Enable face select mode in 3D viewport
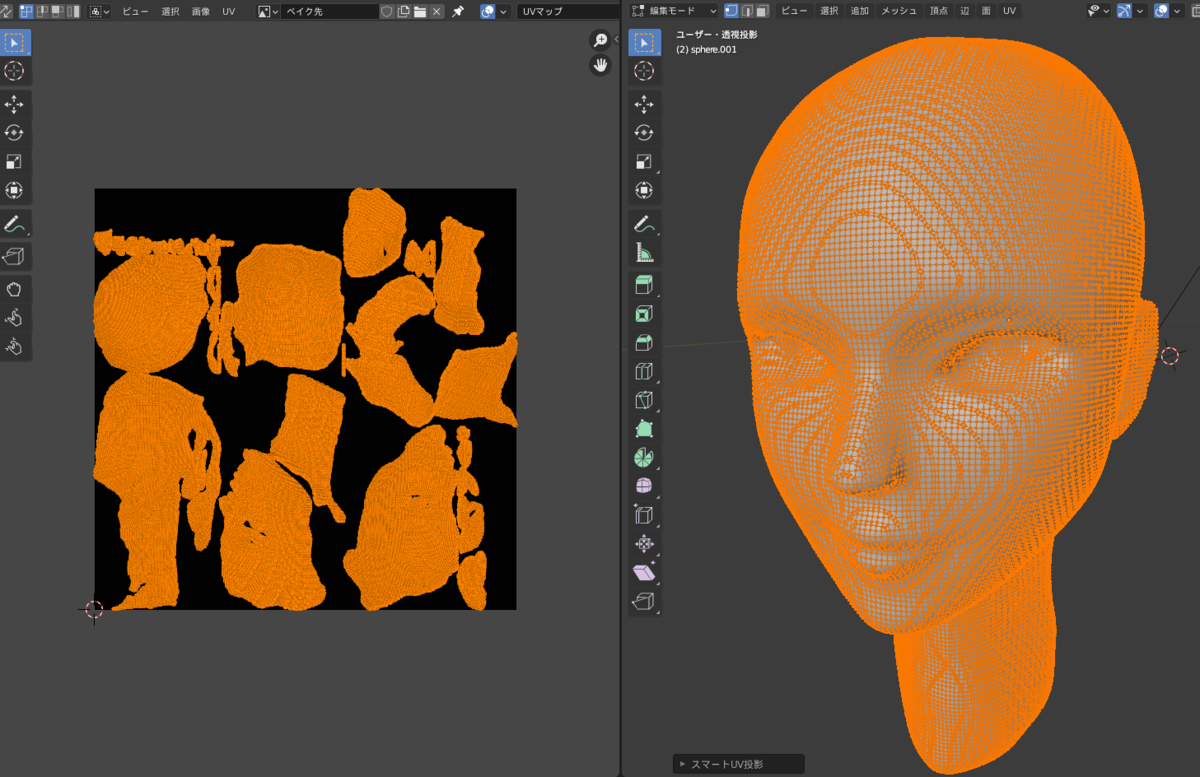The image size is (1200, 777). point(762,11)
